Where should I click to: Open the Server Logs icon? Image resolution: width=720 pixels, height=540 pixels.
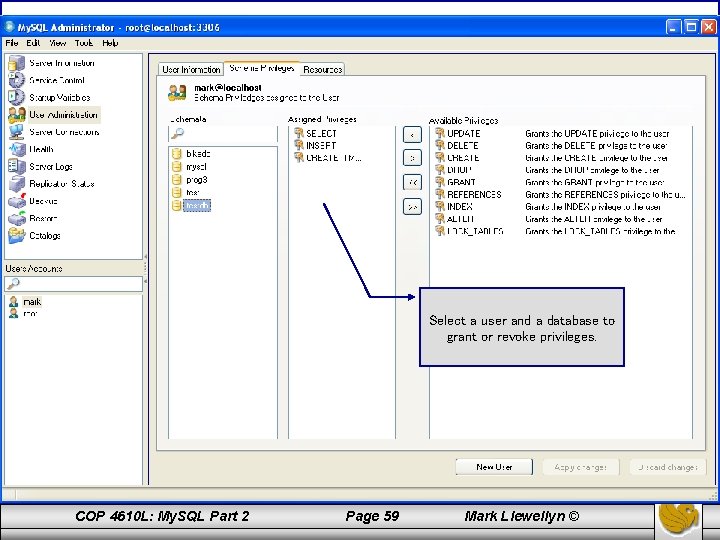click(x=17, y=167)
